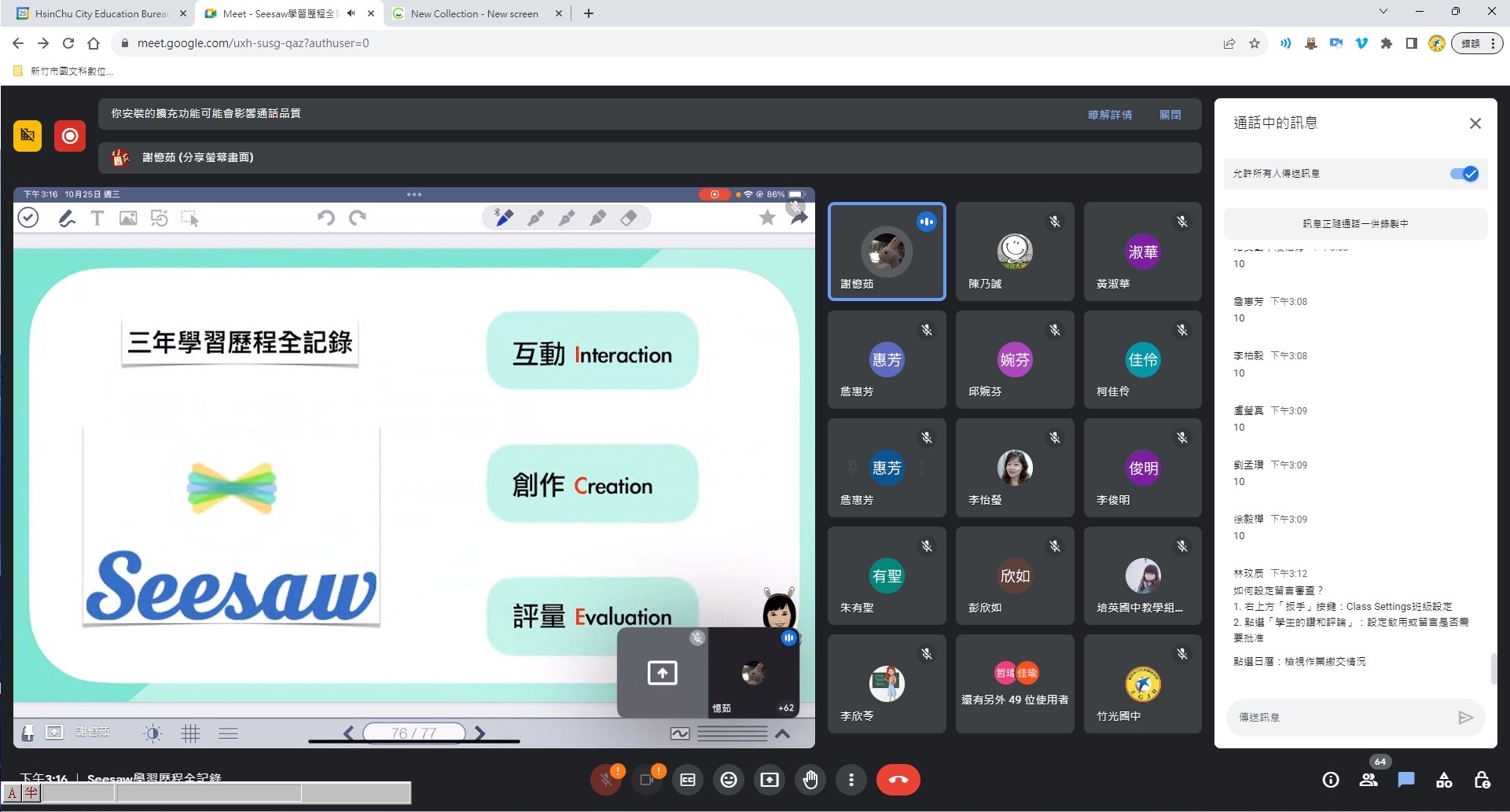The width and height of the screenshot is (1510, 812).
Task: Turn on closed captions in Meet toolbar
Action: [688, 780]
